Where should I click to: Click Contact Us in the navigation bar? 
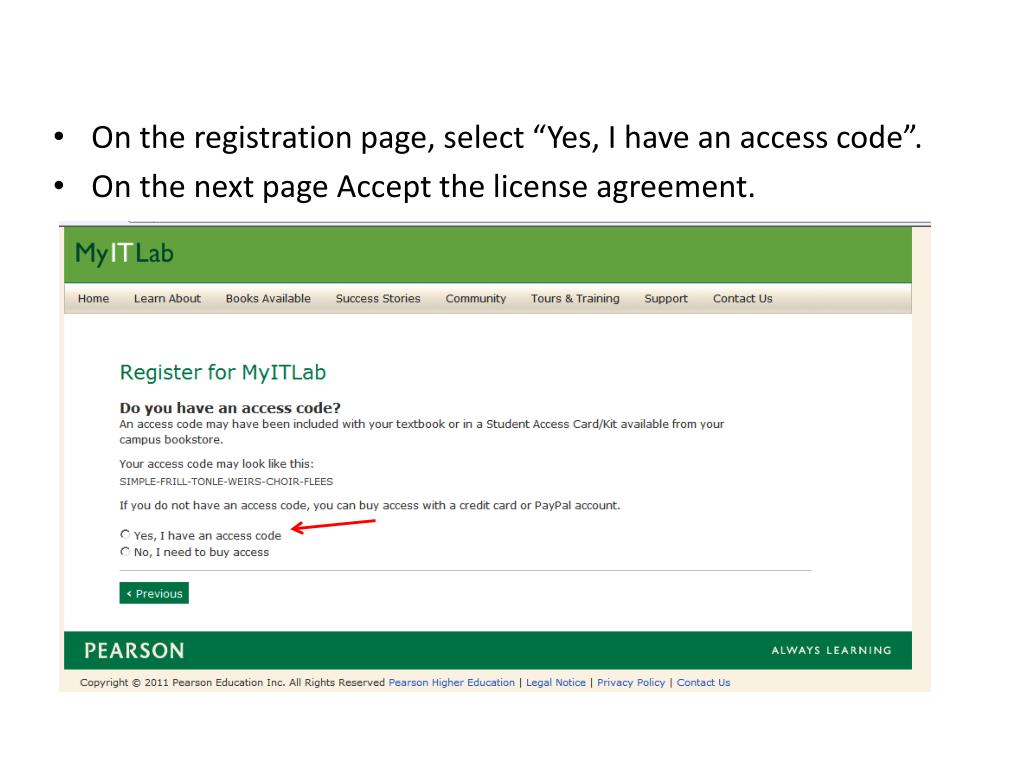click(743, 298)
